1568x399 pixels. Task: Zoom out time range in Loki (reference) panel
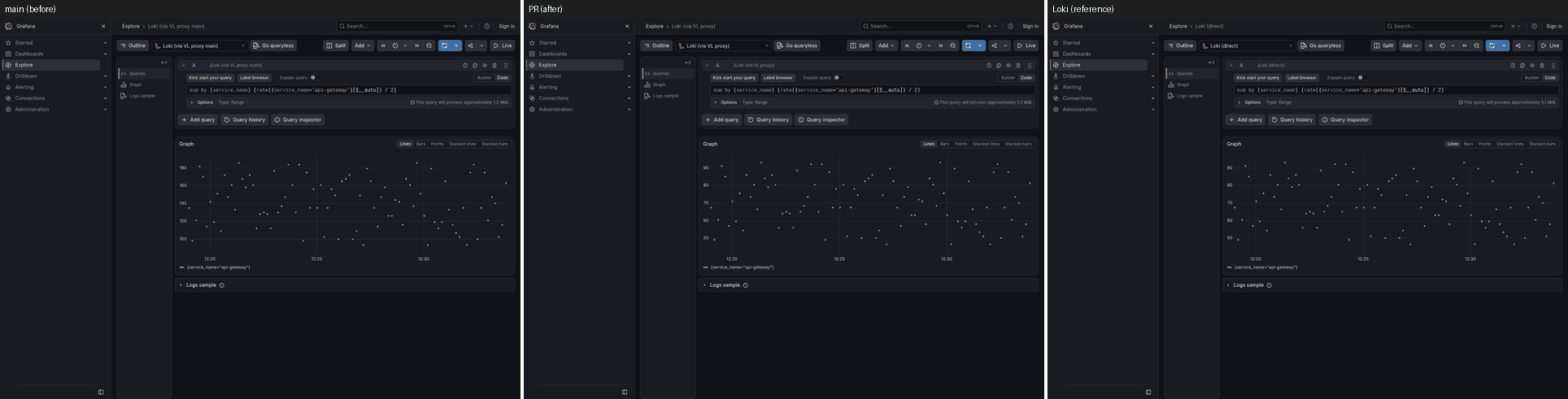(x=1477, y=46)
